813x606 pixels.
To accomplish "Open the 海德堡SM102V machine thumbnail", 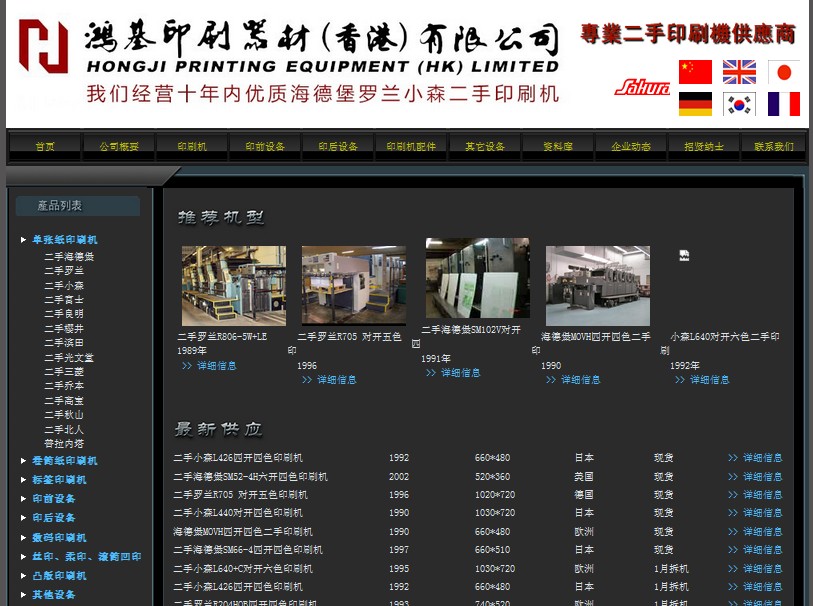I will click(478, 278).
